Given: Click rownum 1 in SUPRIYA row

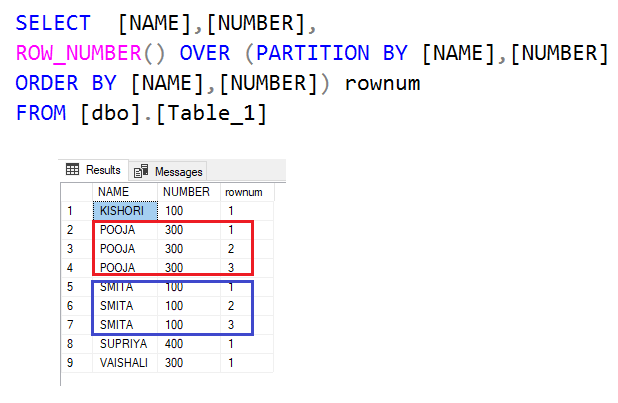Looking at the screenshot, I should [247, 344].
